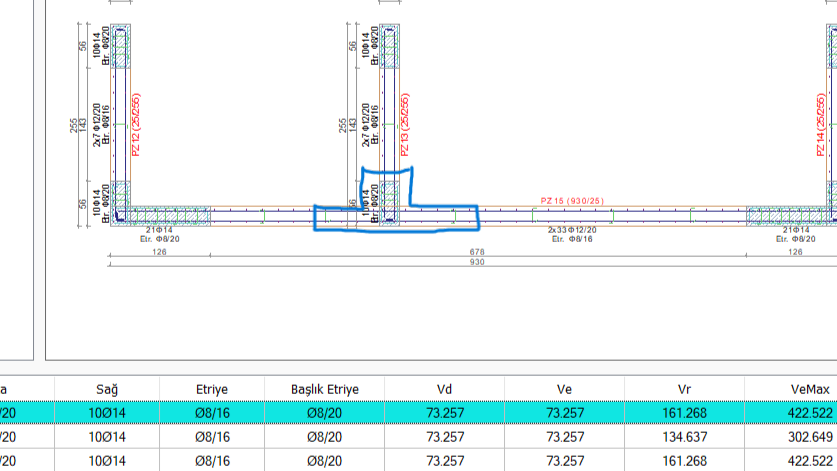Image resolution: width=837 pixels, height=471 pixels.
Task: Select Ve value 73.257 in highlighted row
Action: tap(565, 413)
